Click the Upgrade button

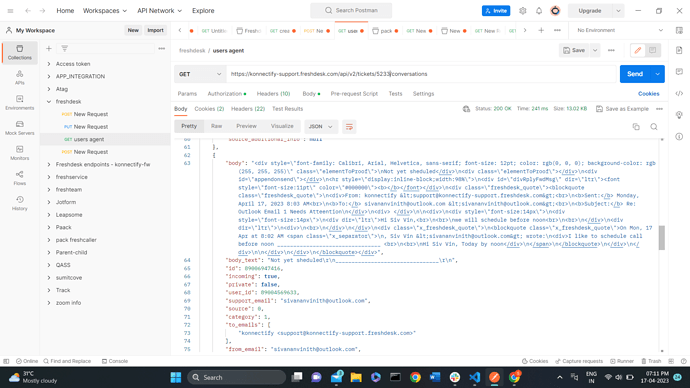click(590, 11)
